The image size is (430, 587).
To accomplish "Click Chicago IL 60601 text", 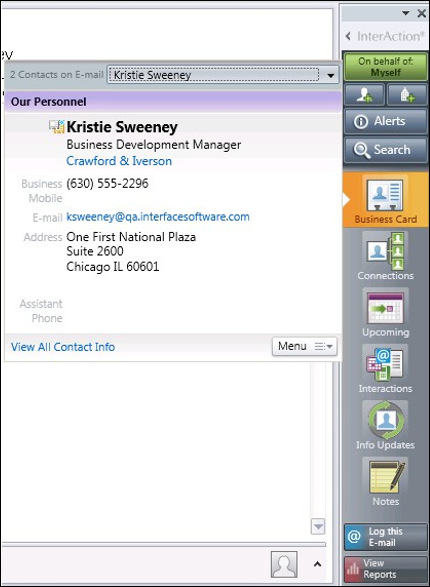I will click(x=113, y=267).
